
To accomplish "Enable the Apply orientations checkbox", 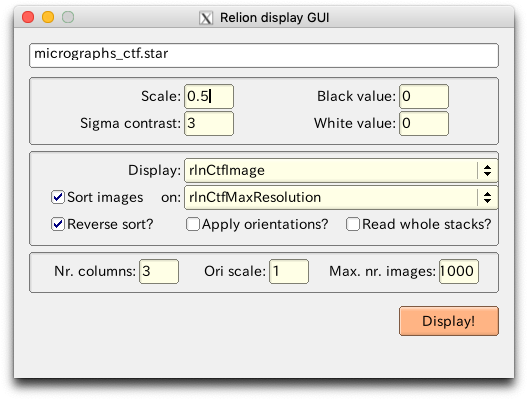I will coord(193,224).
